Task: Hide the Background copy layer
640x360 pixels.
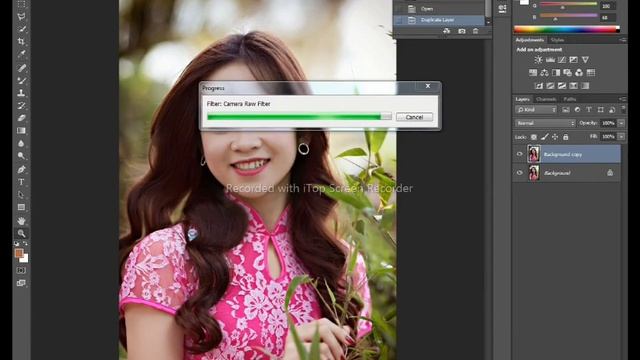Action: pos(520,154)
